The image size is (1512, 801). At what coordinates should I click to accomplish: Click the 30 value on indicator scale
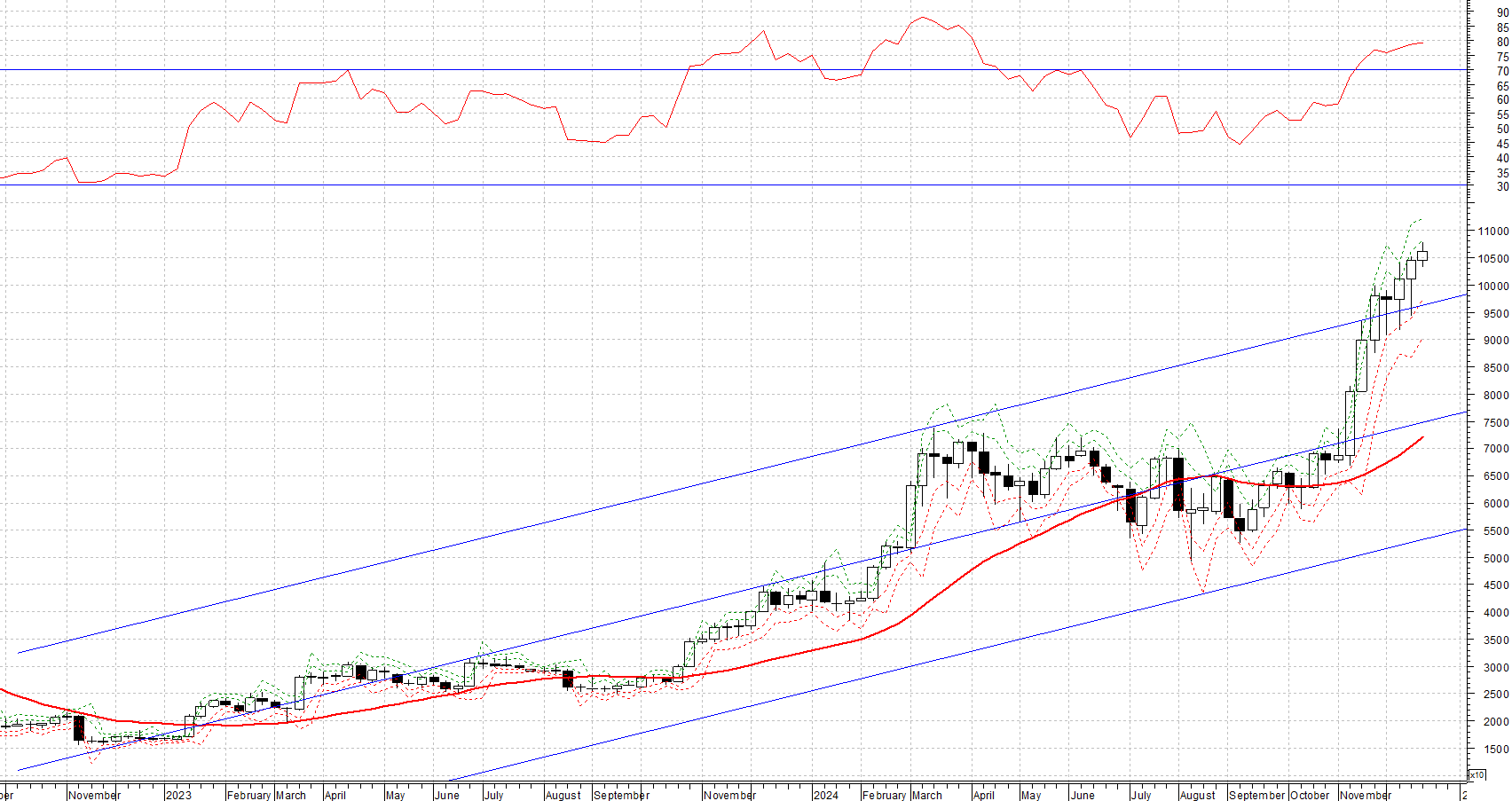(1502, 187)
